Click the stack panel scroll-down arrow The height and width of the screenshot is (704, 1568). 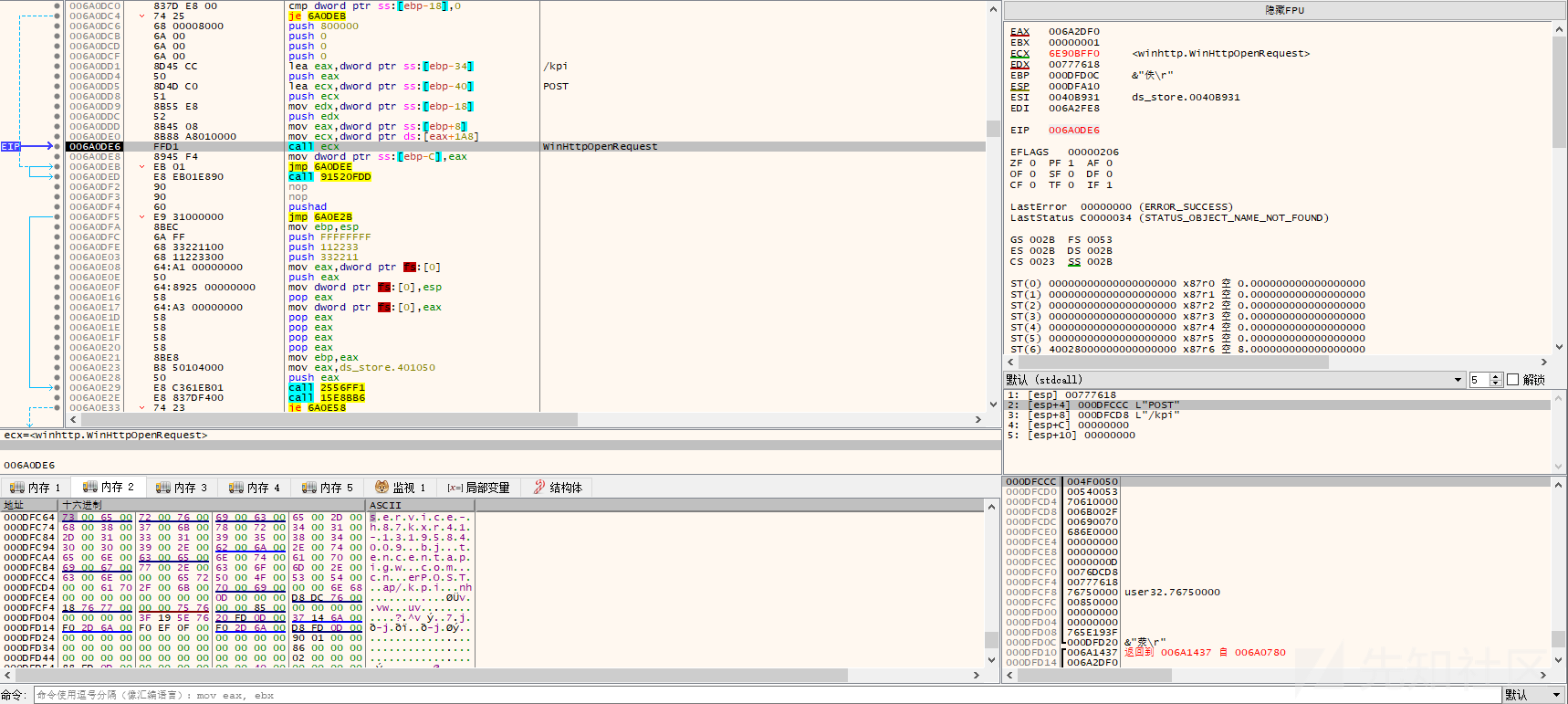(x=1559, y=660)
